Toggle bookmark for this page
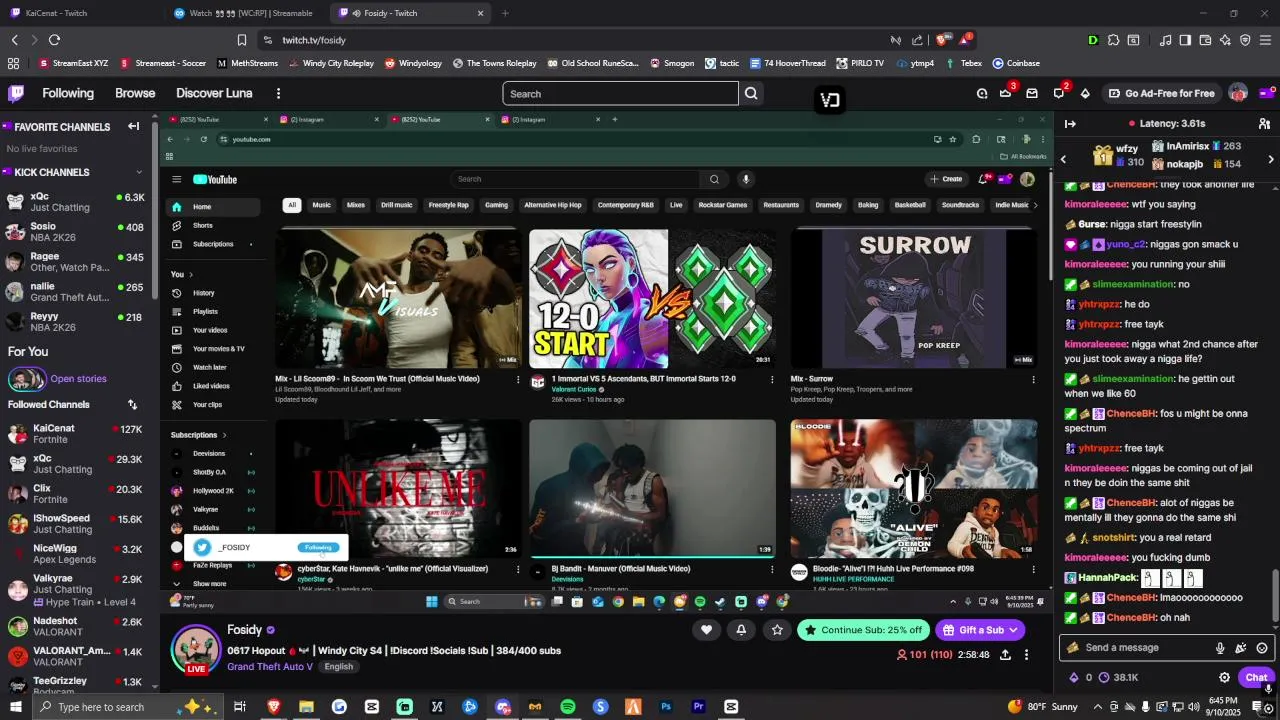This screenshot has width=1280, height=720. (x=242, y=40)
